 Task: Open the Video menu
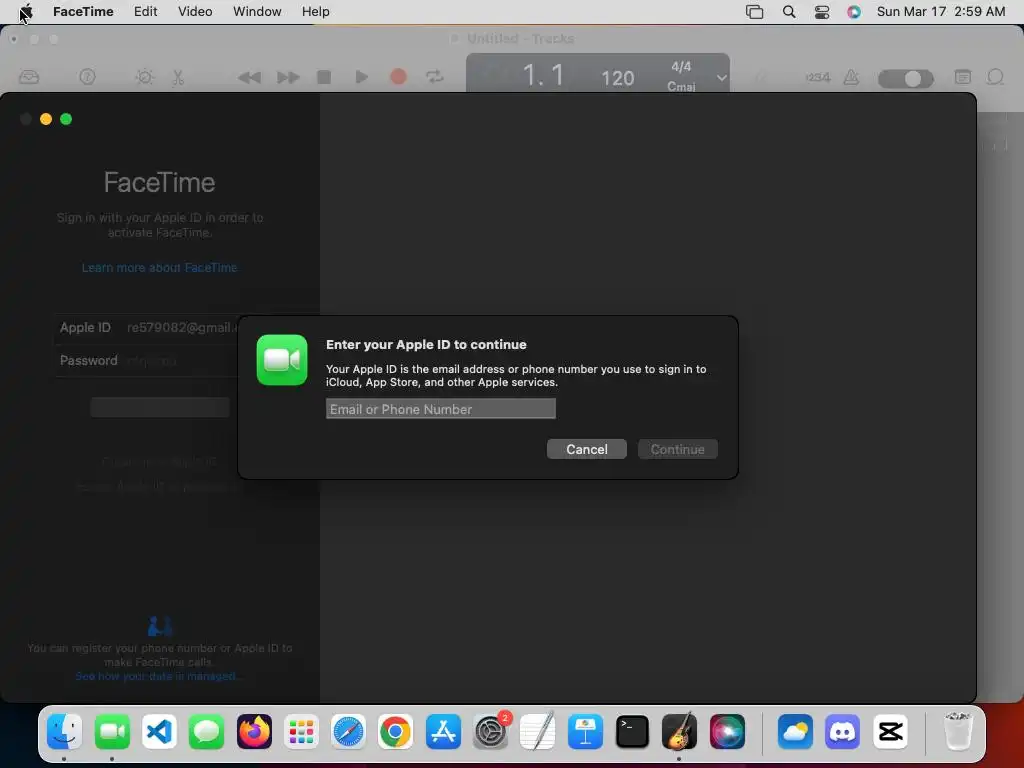(x=195, y=12)
